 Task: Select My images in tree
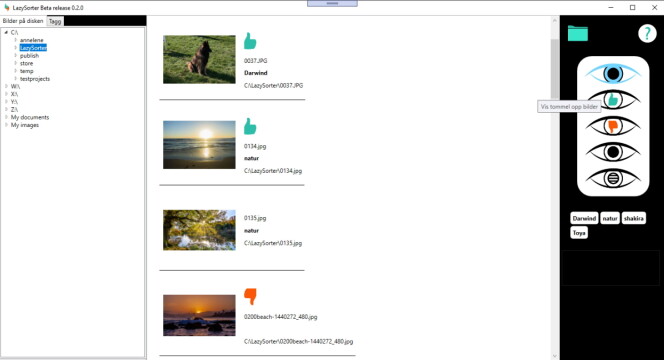point(25,125)
